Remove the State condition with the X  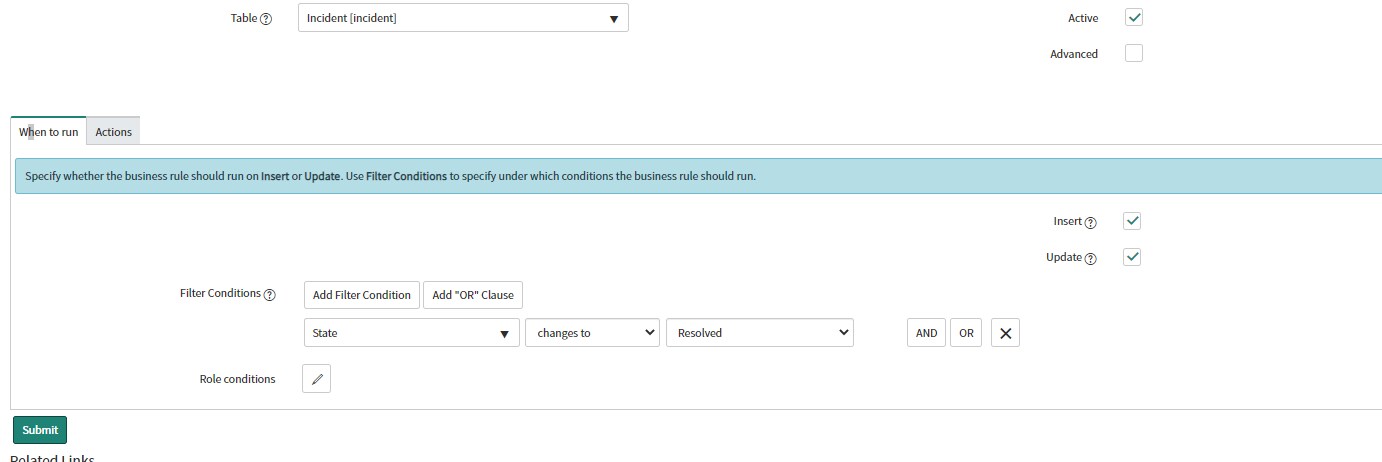pos(1005,333)
